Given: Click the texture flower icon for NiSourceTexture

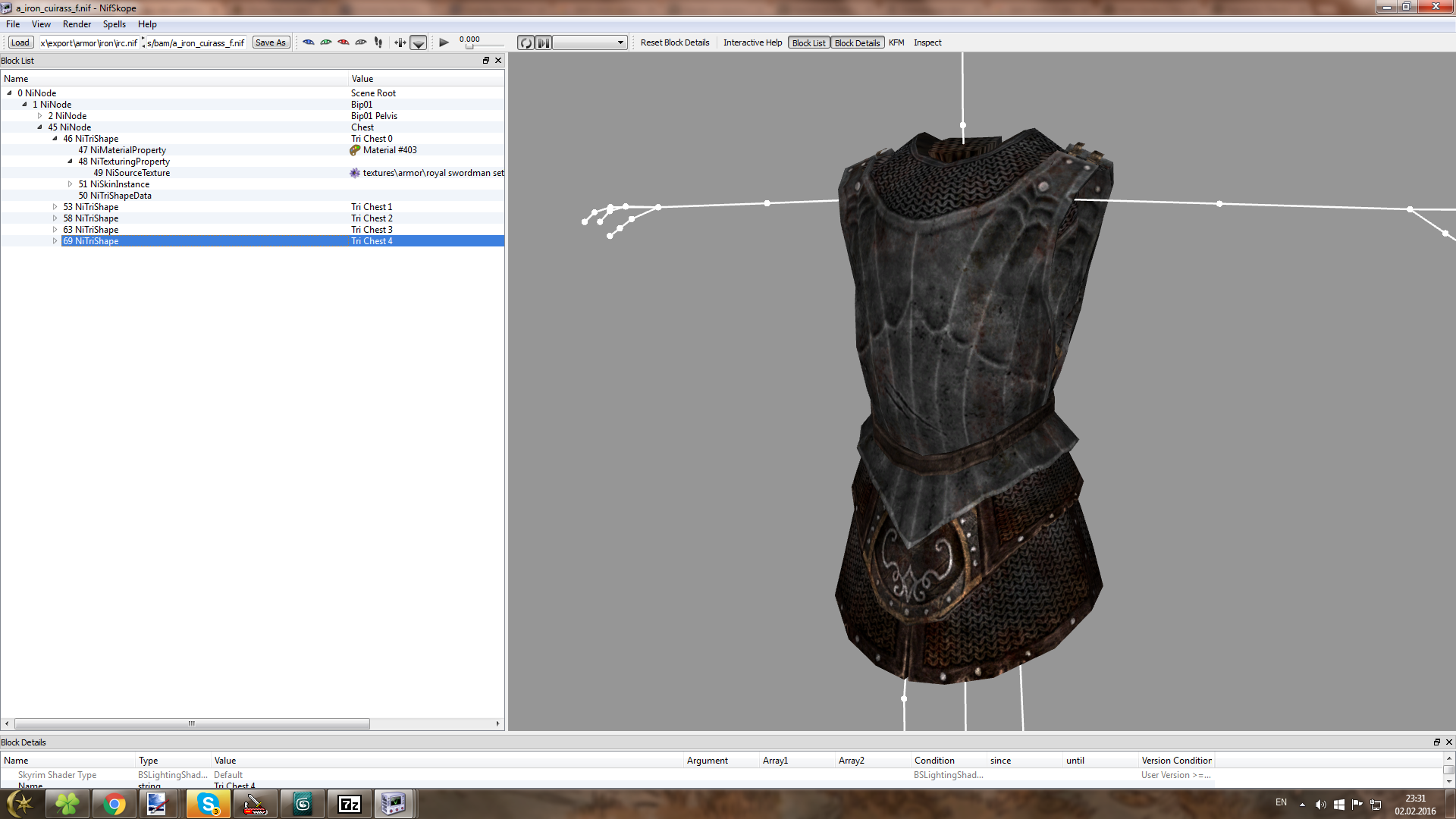Looking at the screenshot, I should click(355, 173).
